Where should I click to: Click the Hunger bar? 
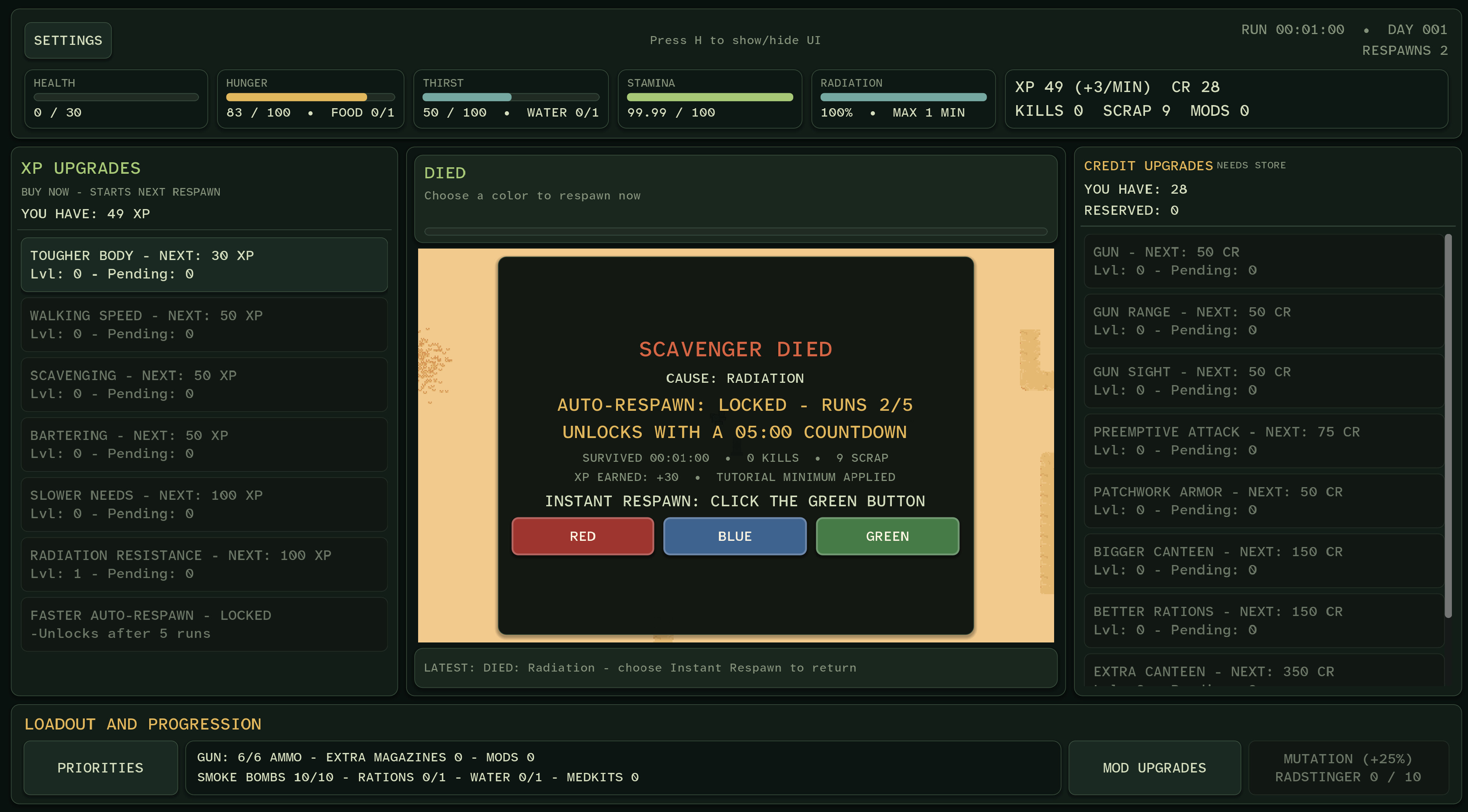click(x=310, y=97)
